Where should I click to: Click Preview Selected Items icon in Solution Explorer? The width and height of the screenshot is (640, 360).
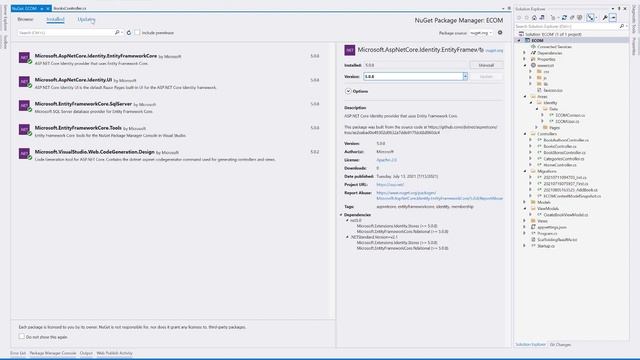(613, 18)
